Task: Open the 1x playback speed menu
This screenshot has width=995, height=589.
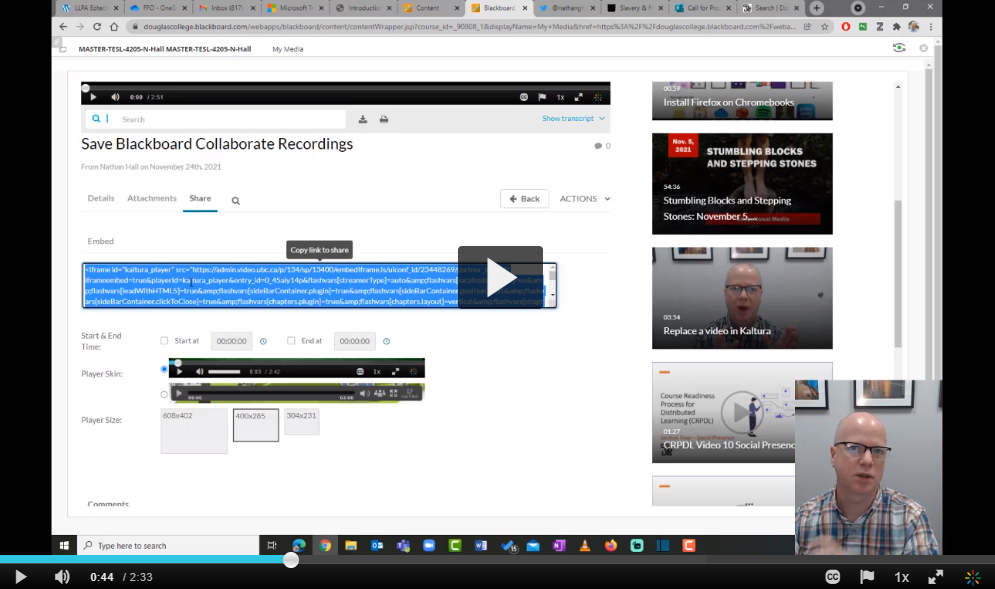Action: point(901,577)
